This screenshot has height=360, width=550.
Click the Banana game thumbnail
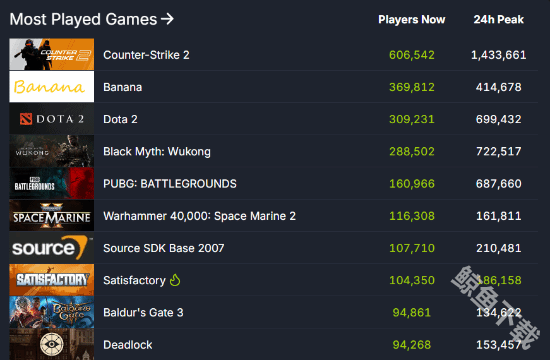click(x=52, y=87)
